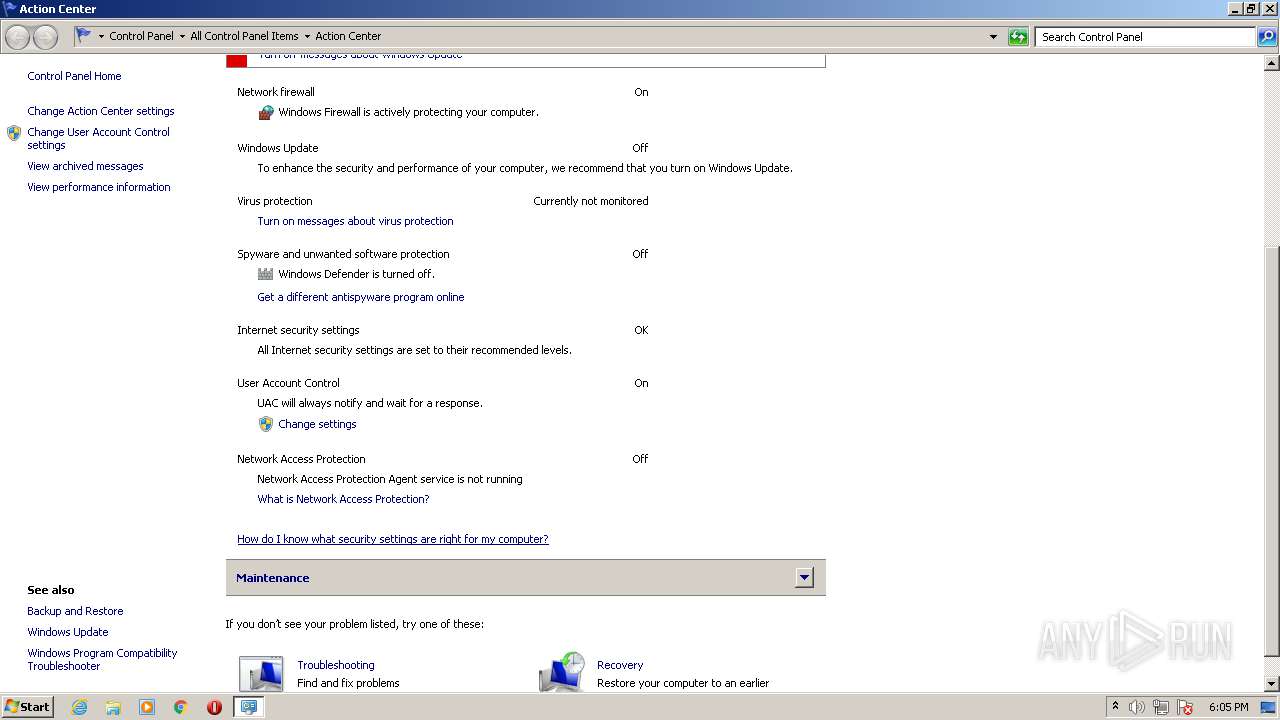The height and width of the screenshot is (720, 1280).
Task: Select Action Center breadcrumb item
Action: point(348,36)
